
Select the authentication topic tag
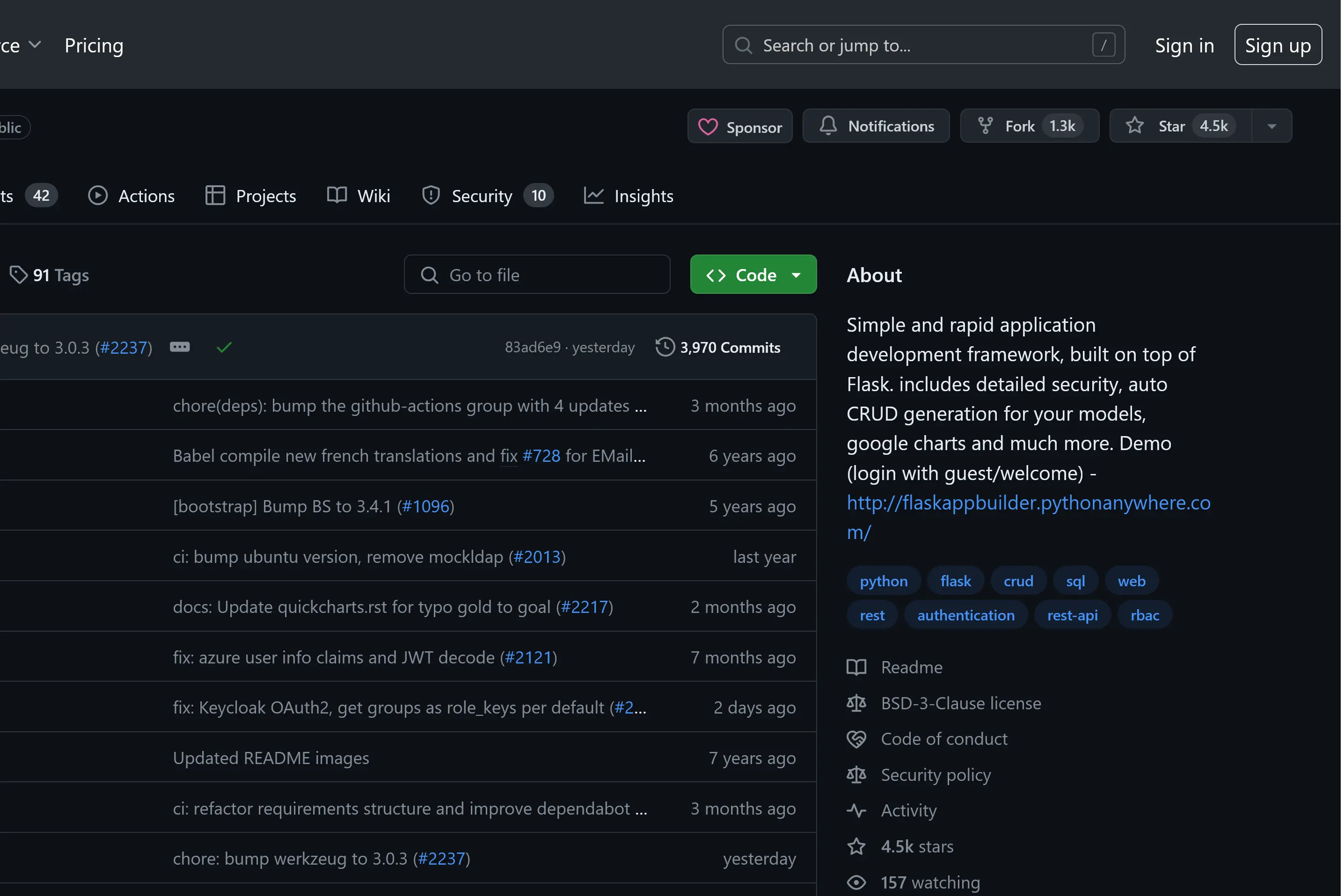coord(965,615)
